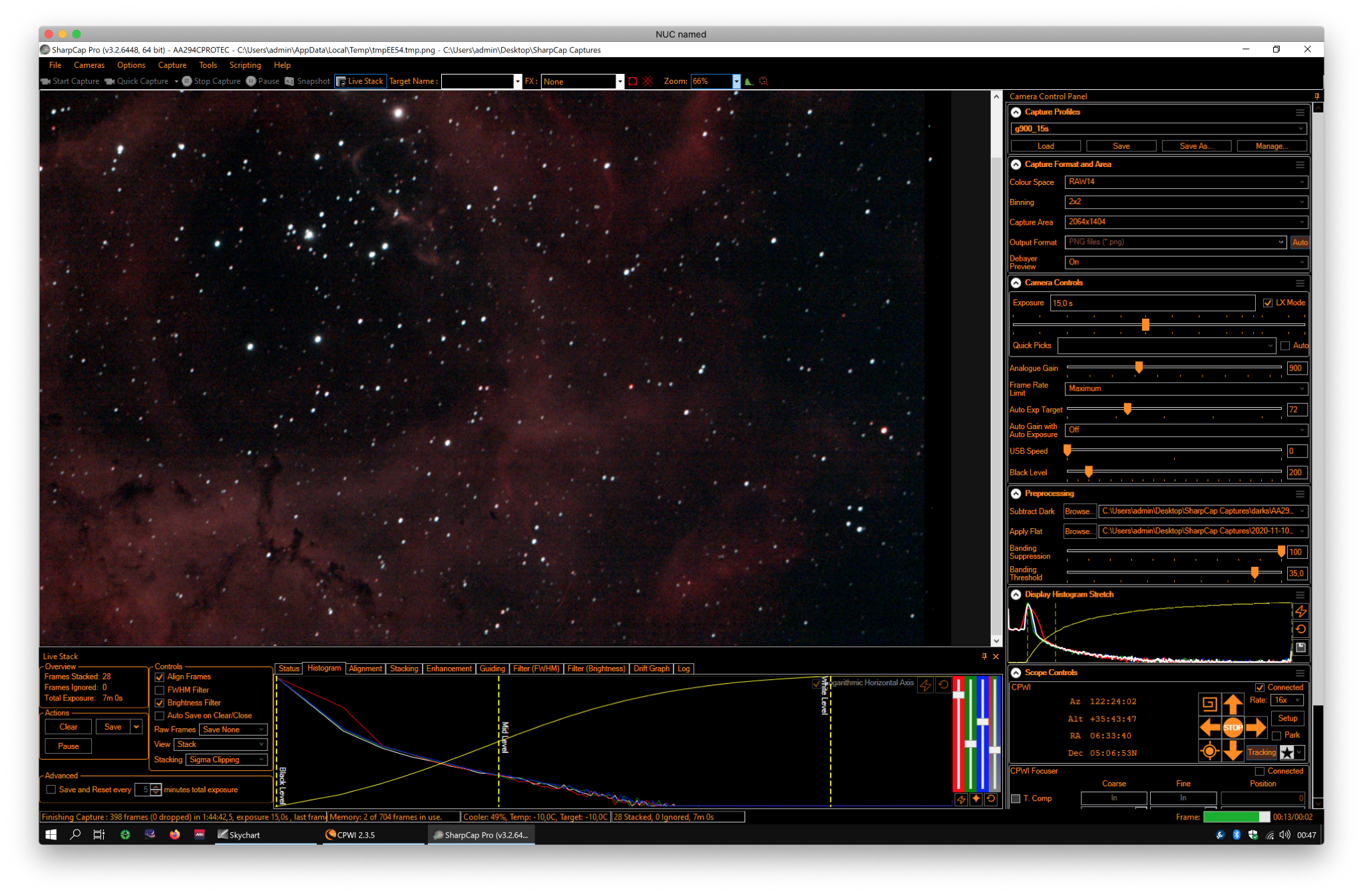The image size is (1363, 896).
Task: Click the slew up arrow
Action: [1233, 704]
